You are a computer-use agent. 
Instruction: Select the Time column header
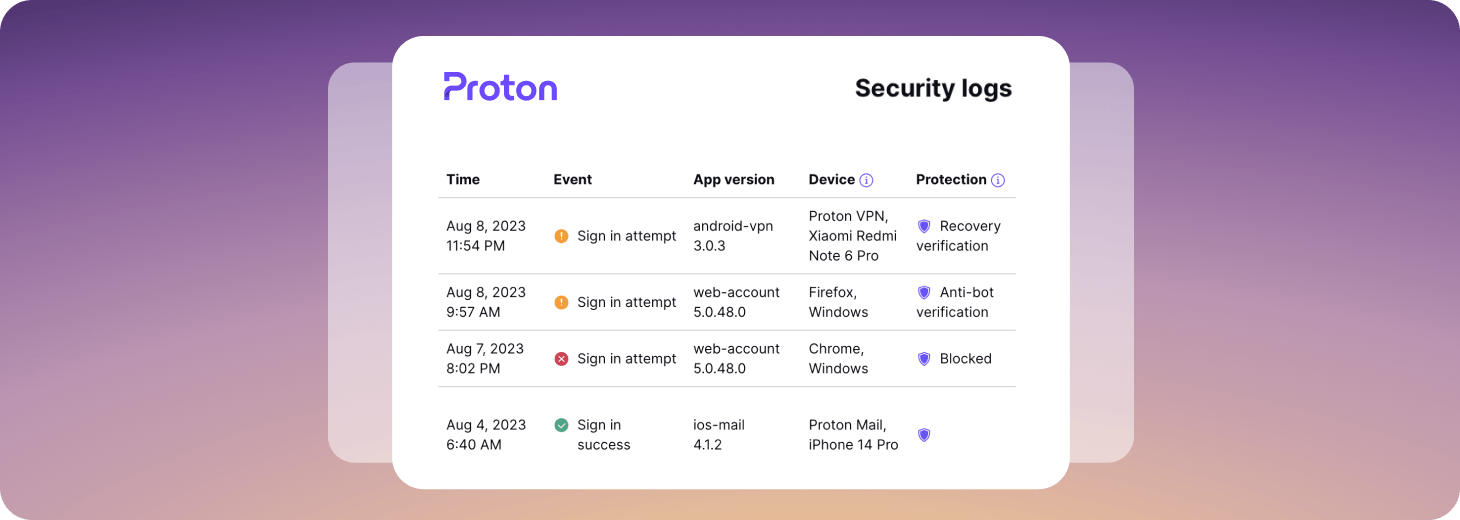pyautogui.click(x=463, y=180)
